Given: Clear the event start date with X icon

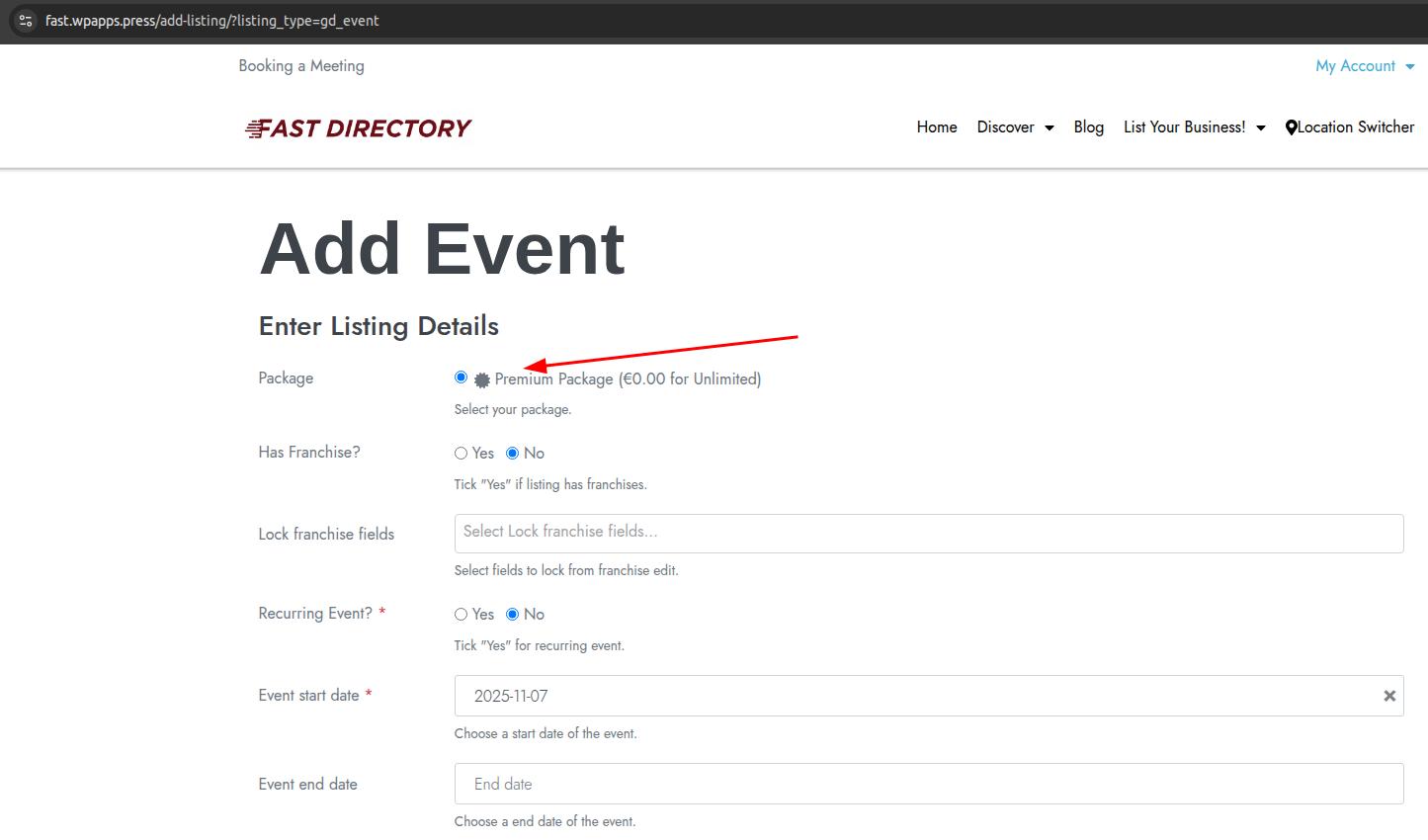Looking at the screenshot, I should tap(1388, 696).
